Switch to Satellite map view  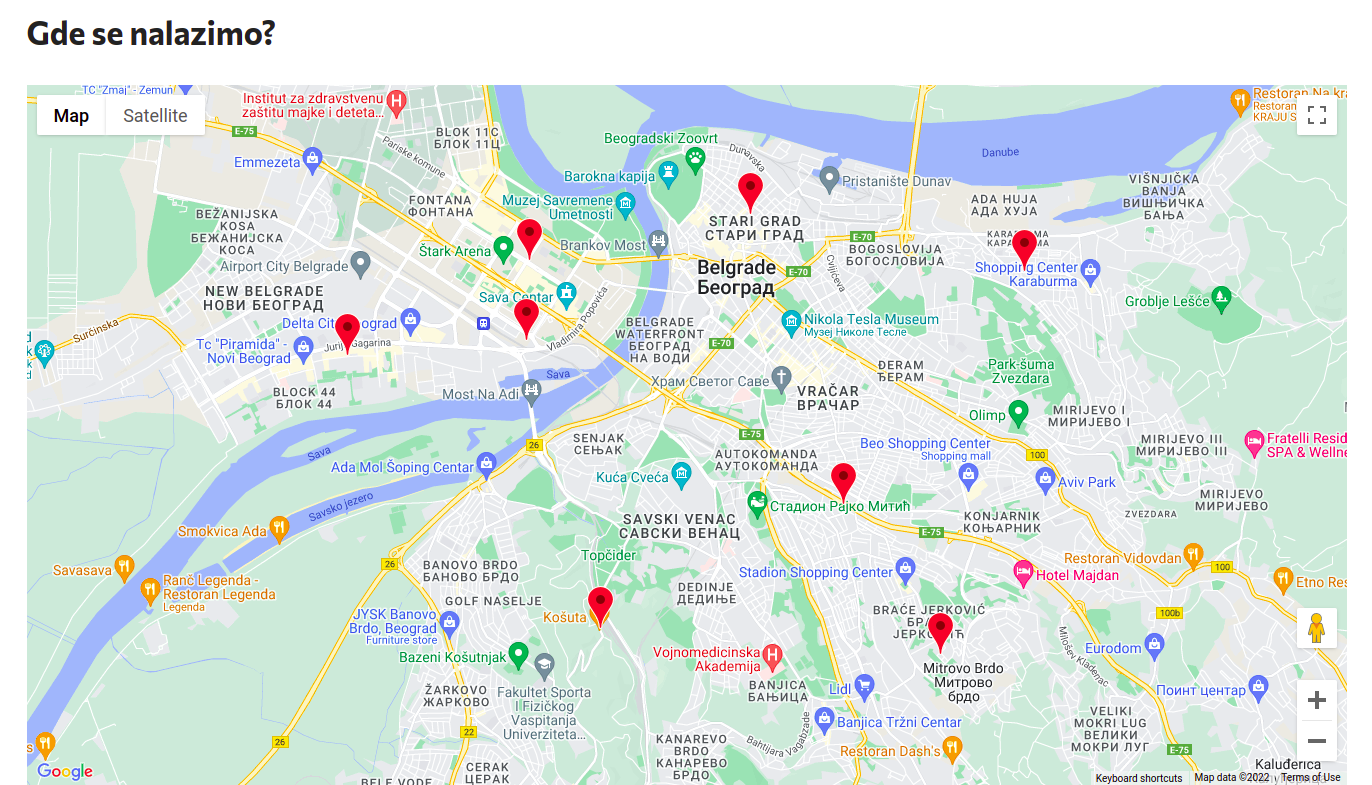[155, 115]
